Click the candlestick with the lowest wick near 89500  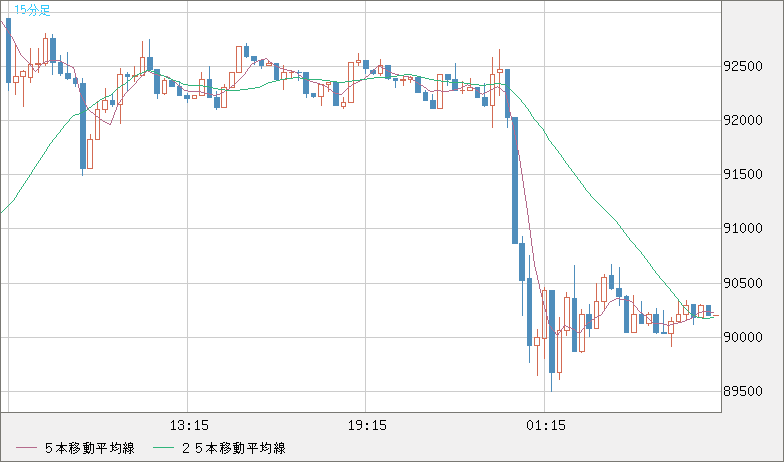coord(551,335)
